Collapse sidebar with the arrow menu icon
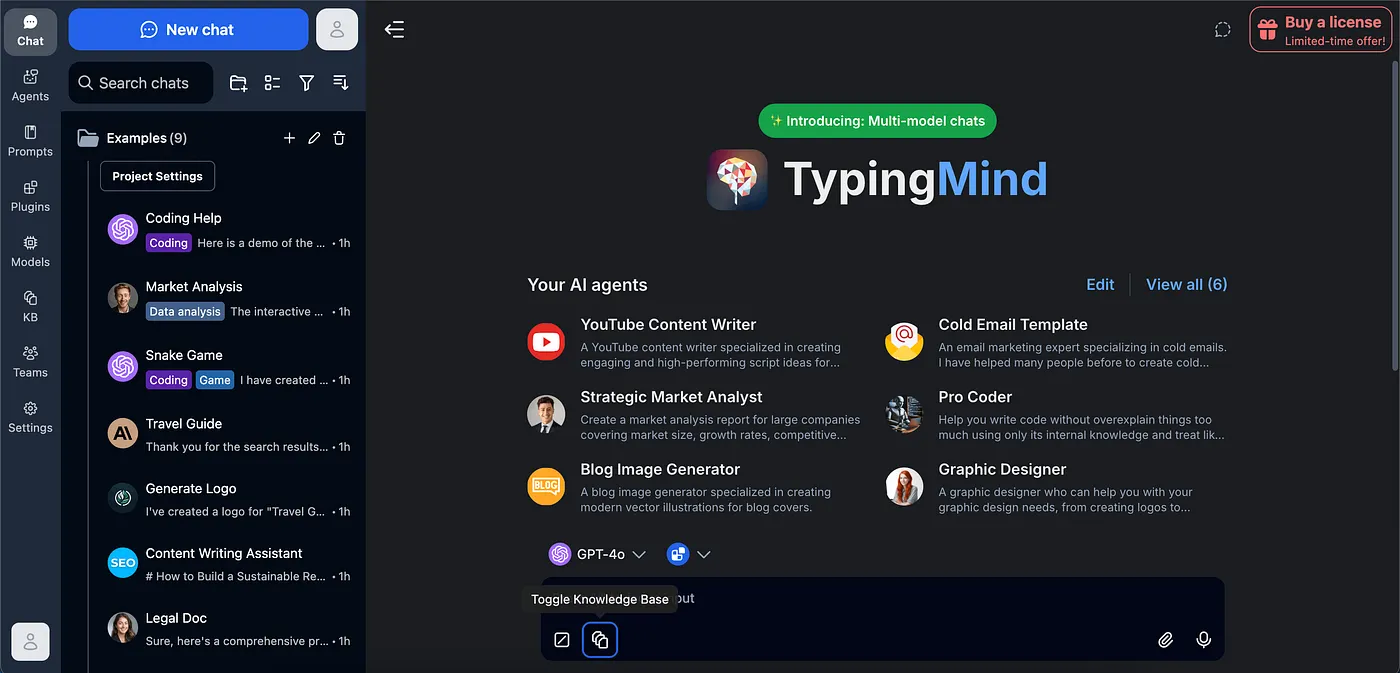The width and height of the screenshot is (1400, 673). pos(395,30)
